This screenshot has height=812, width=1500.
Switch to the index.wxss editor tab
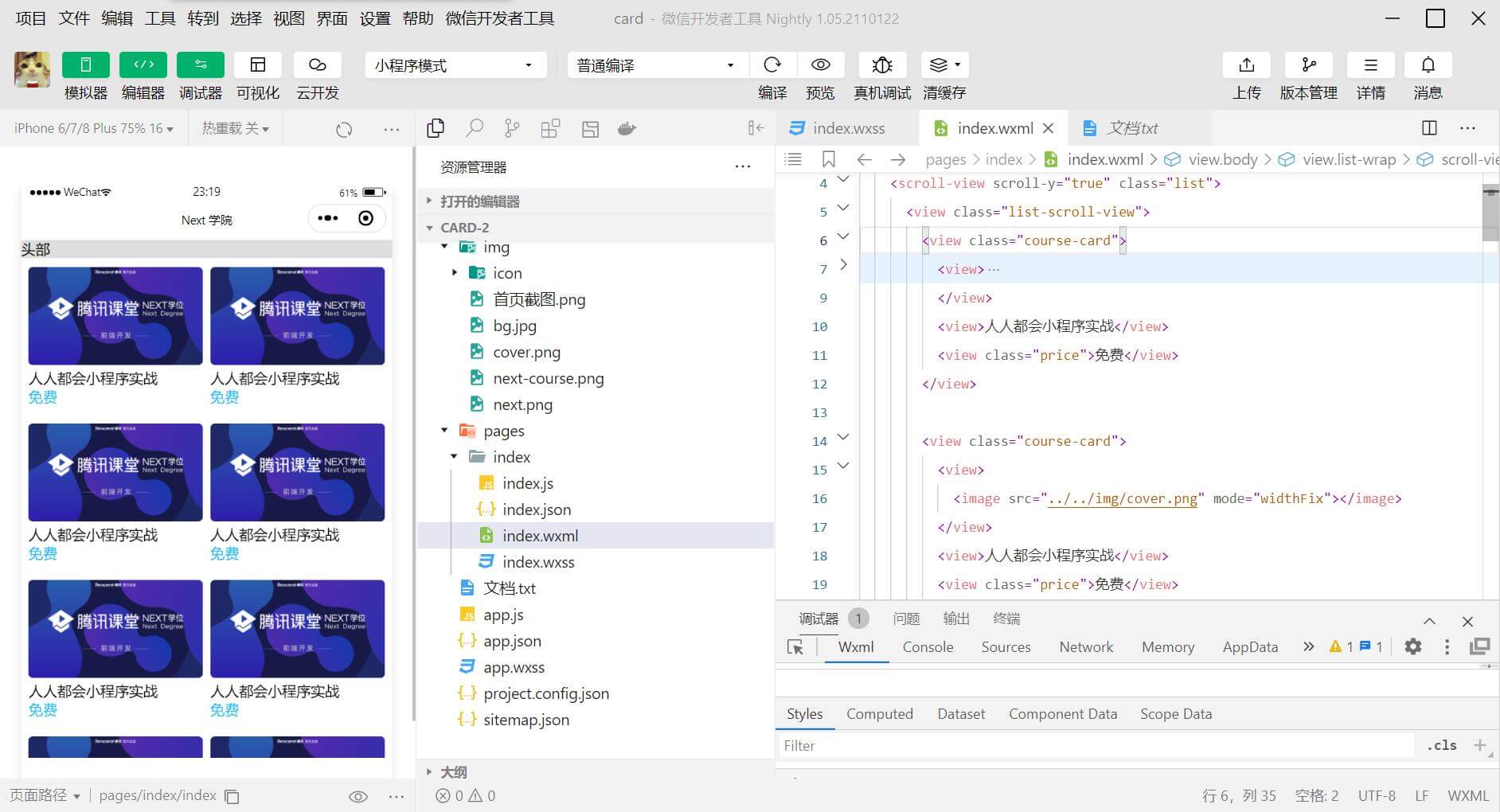point(847,128)
